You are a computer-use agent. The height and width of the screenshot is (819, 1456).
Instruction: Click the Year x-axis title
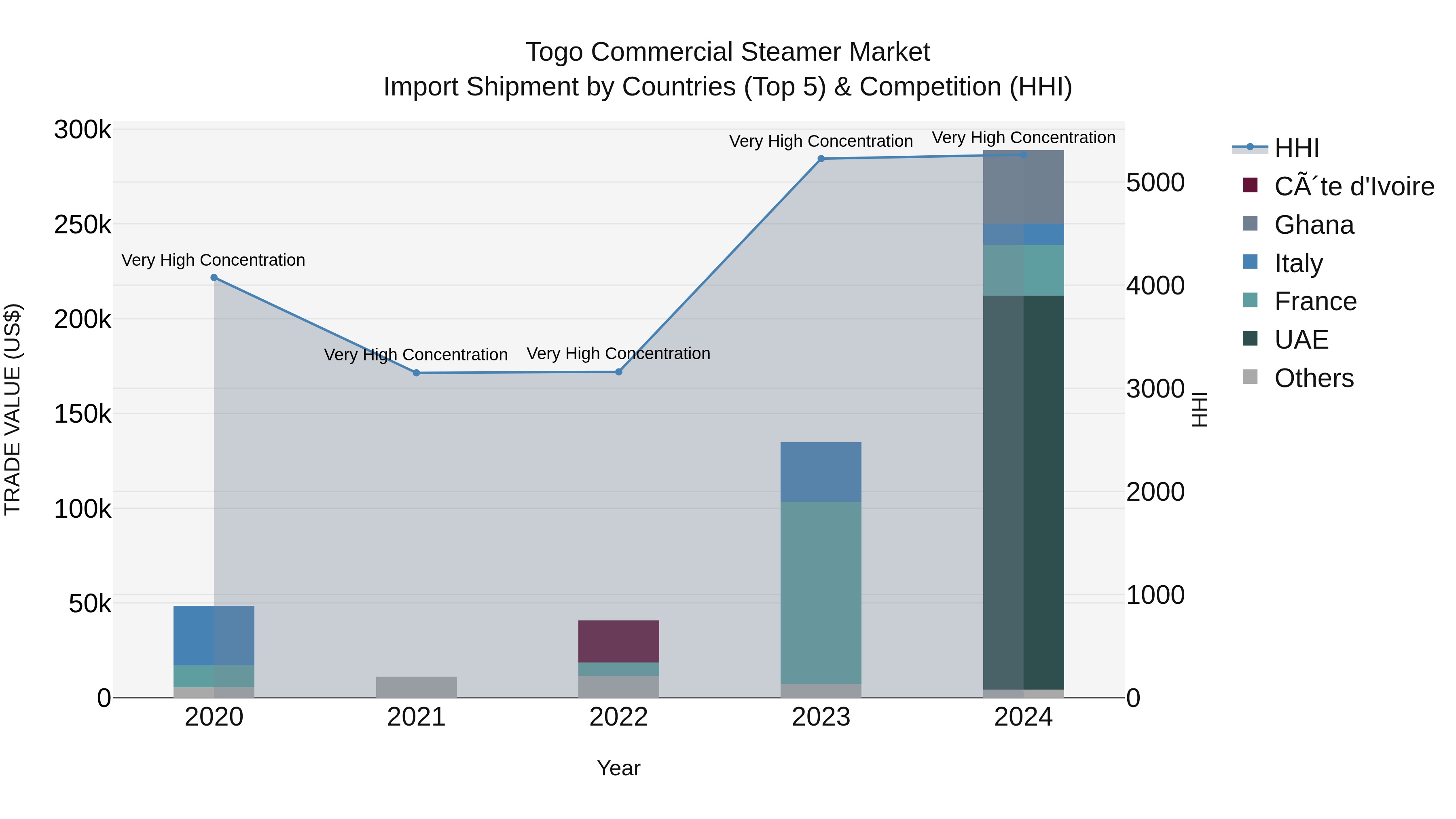pos(619,769)
